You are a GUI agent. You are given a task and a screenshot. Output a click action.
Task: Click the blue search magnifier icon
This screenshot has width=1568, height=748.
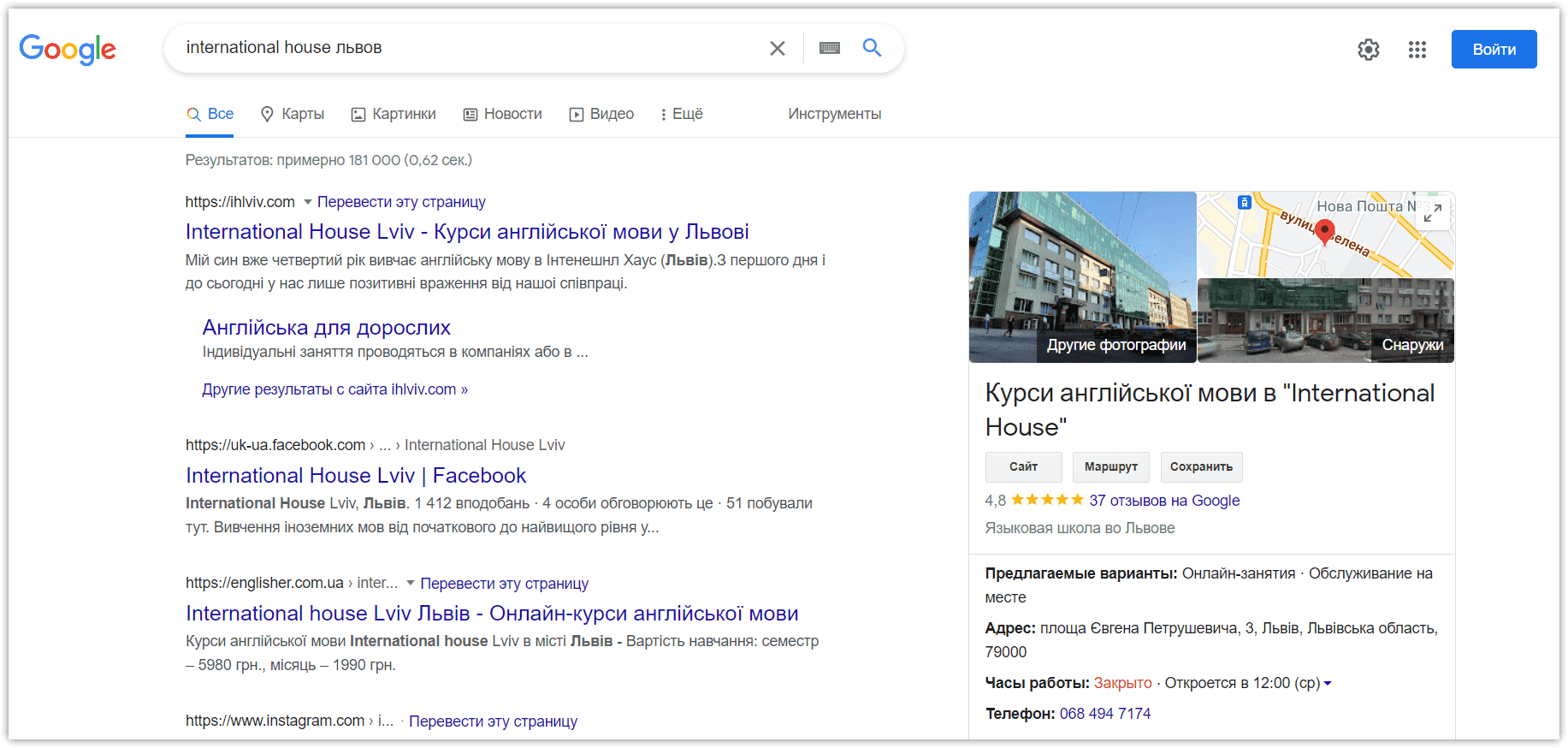coord(872,48)
